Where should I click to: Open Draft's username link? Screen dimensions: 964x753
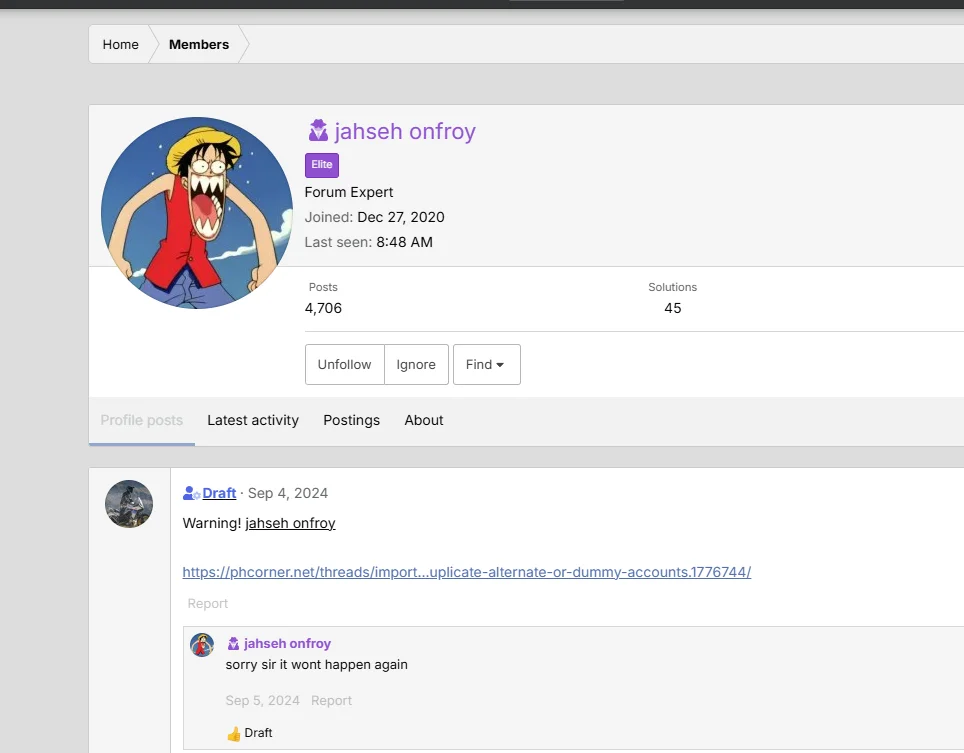click(x=219, y=493)
